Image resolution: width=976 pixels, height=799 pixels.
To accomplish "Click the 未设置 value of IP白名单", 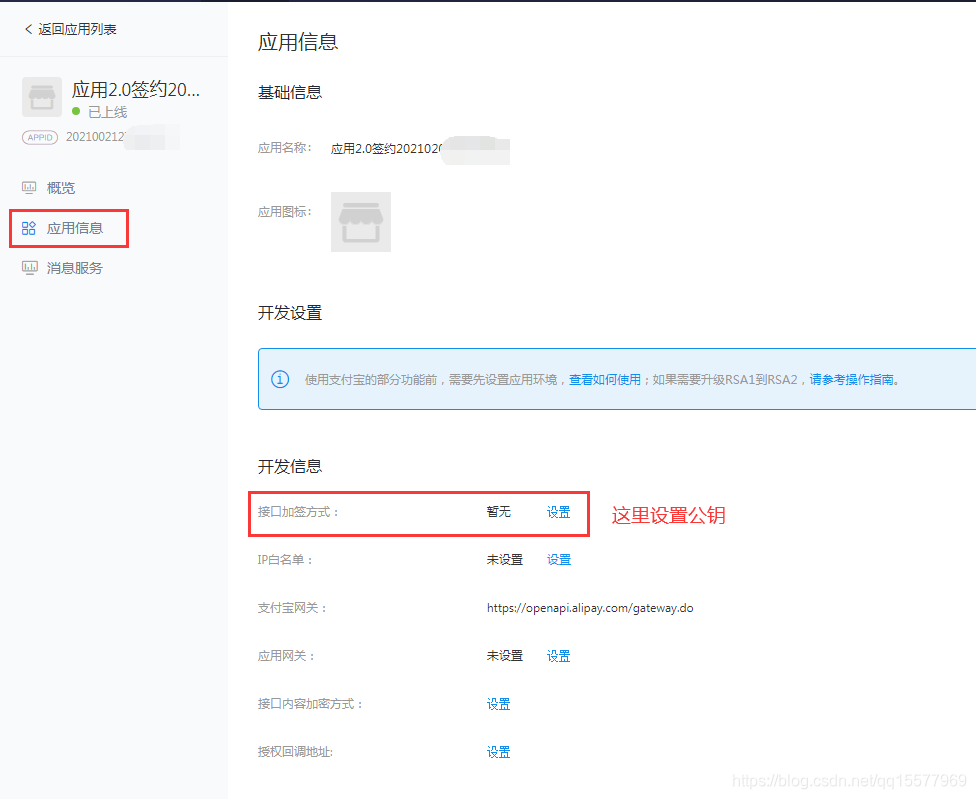I will [x=505, y=560].
